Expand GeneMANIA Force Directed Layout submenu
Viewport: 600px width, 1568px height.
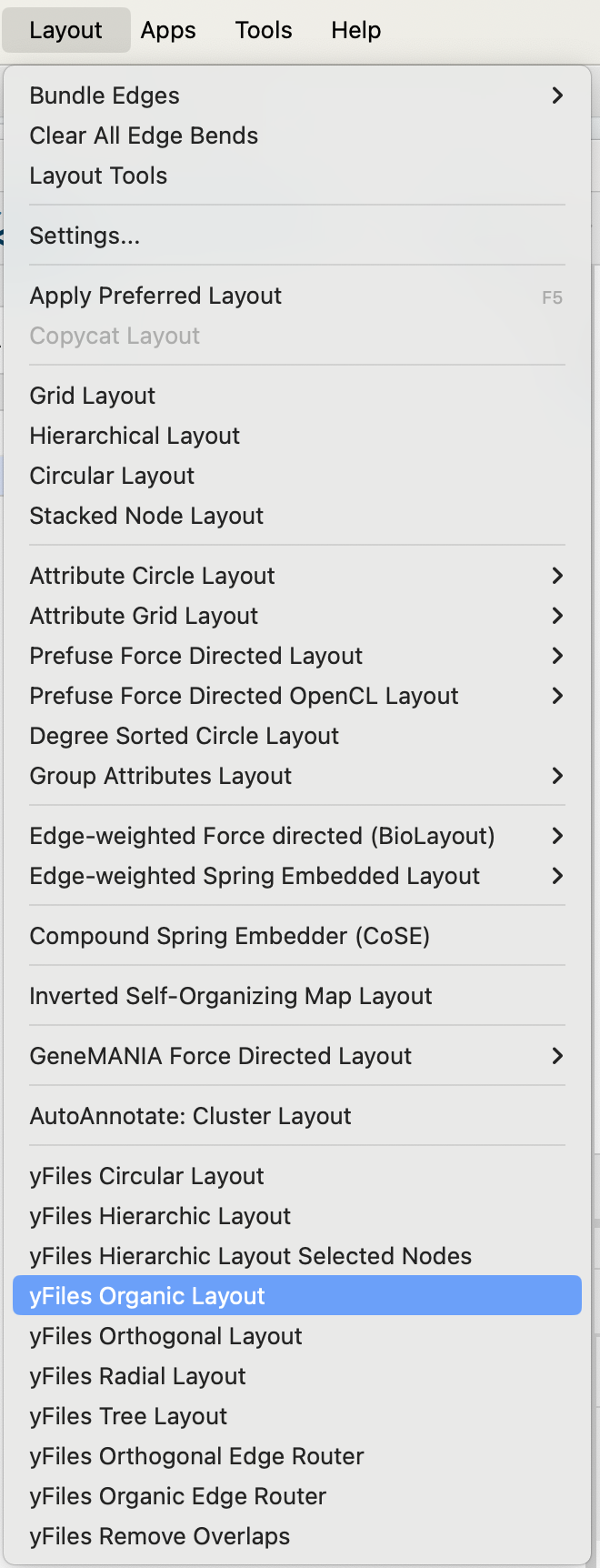click(x=557, y=1056)
